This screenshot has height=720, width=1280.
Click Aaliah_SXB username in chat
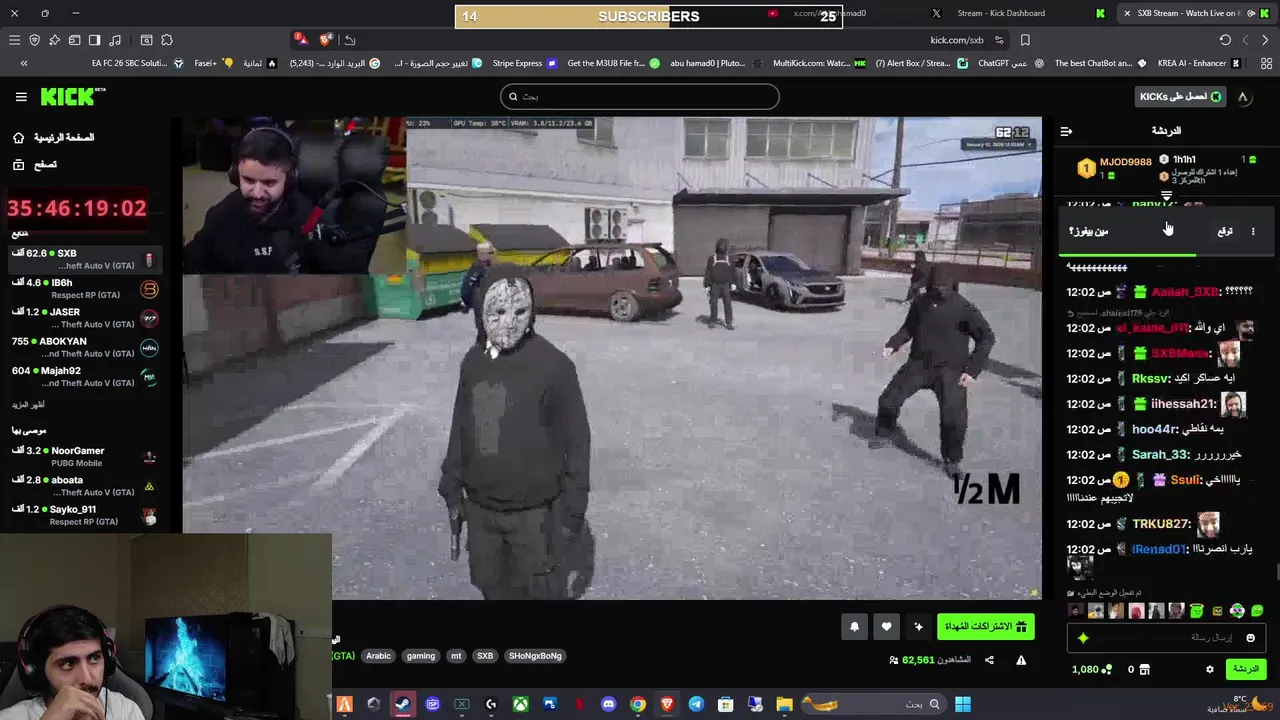1184,292
